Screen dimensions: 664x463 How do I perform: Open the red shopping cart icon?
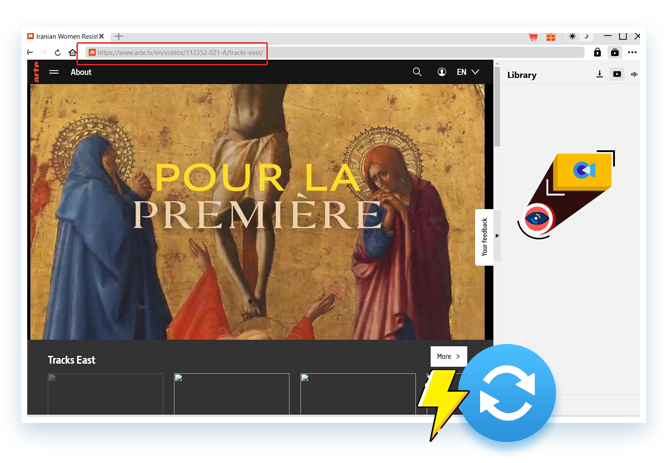point(533,37)
